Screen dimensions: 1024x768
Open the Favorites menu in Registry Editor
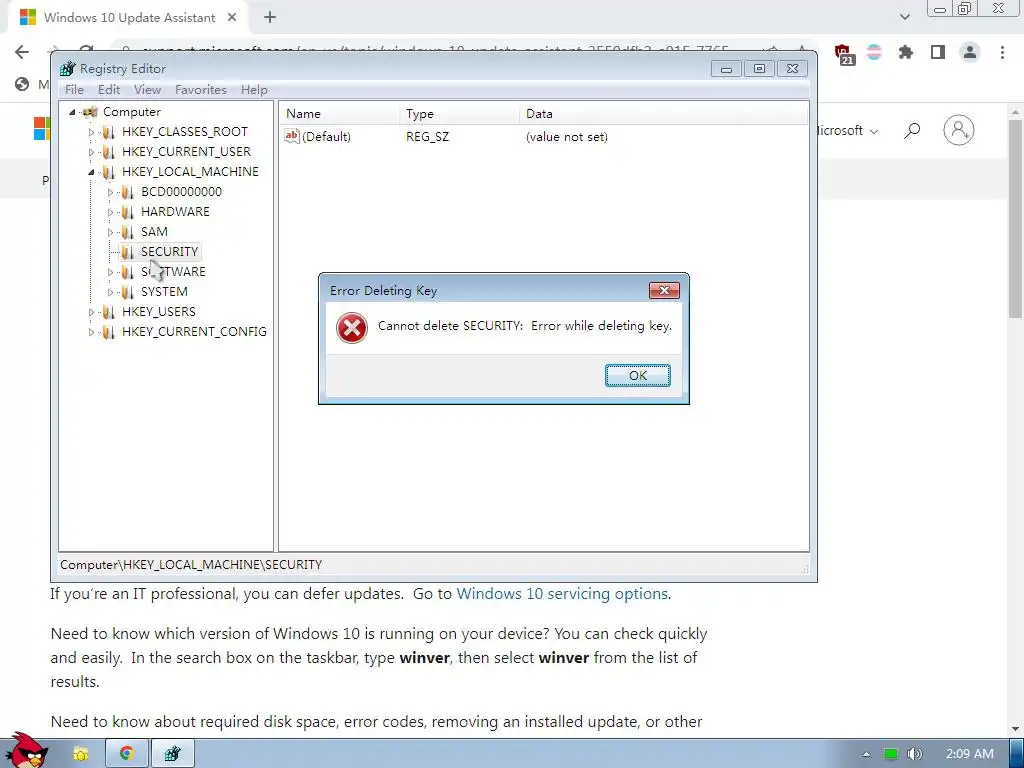pos(200,89)
